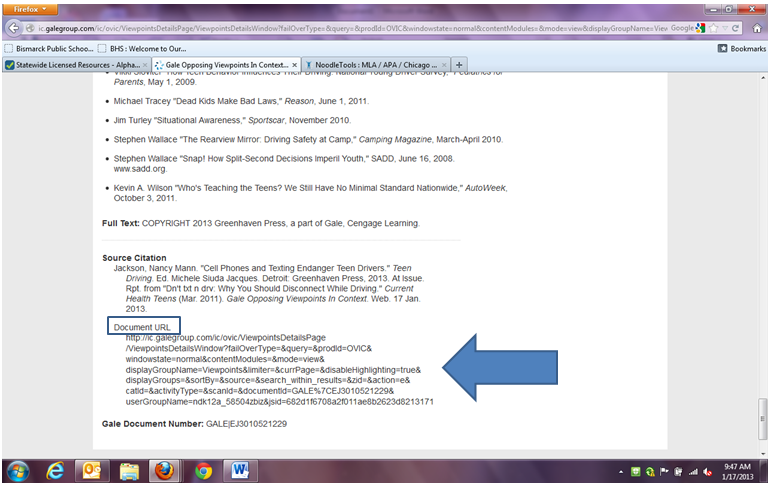Viewport: 770px width, 487px height.
Task: Click the Document URL label
Action: pyautogui.click(x=142, y=327)
